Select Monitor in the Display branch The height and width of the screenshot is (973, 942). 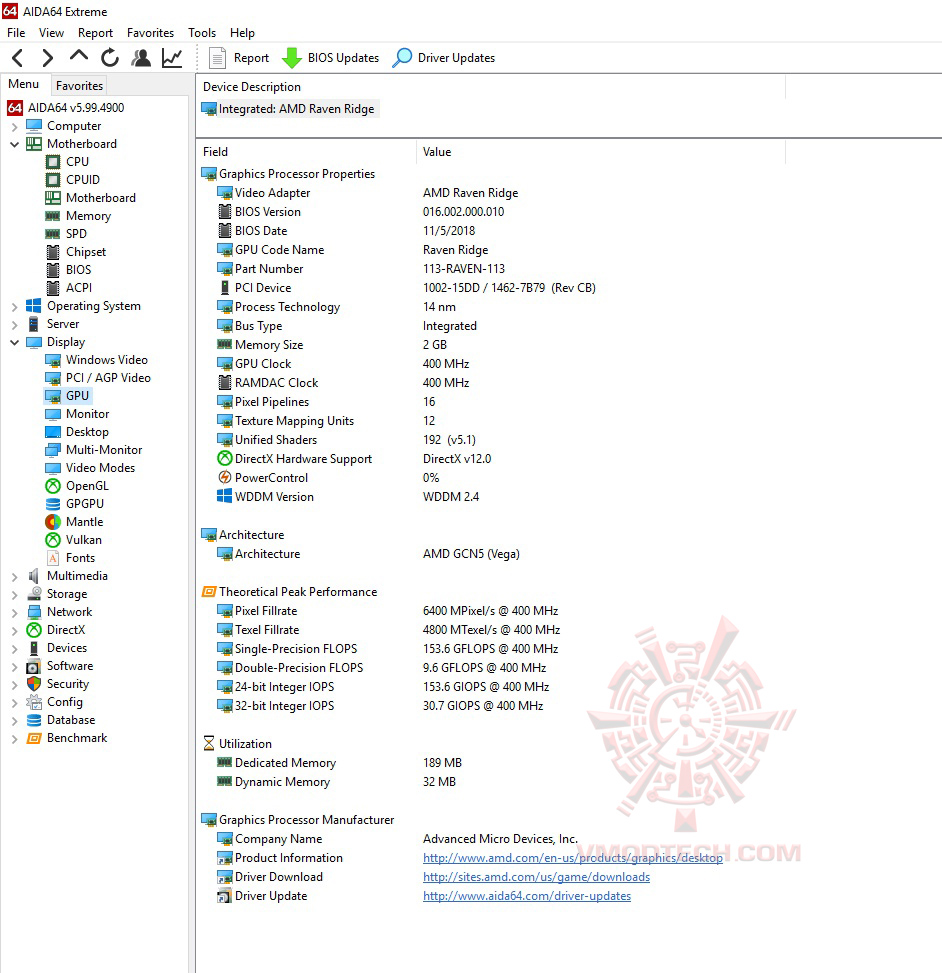click(x=87, y=414)
